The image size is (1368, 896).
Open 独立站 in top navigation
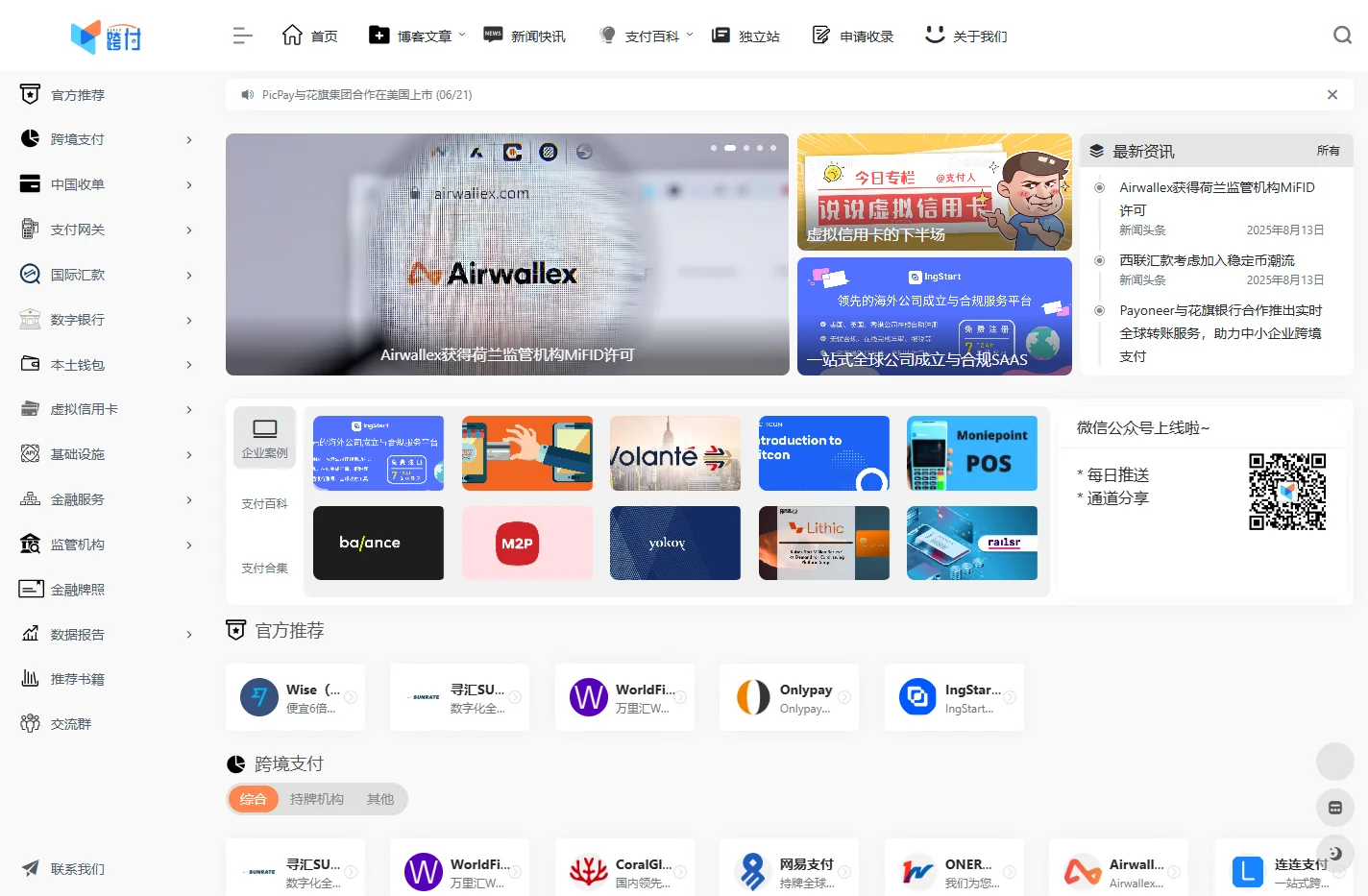(x=745, y=36)
